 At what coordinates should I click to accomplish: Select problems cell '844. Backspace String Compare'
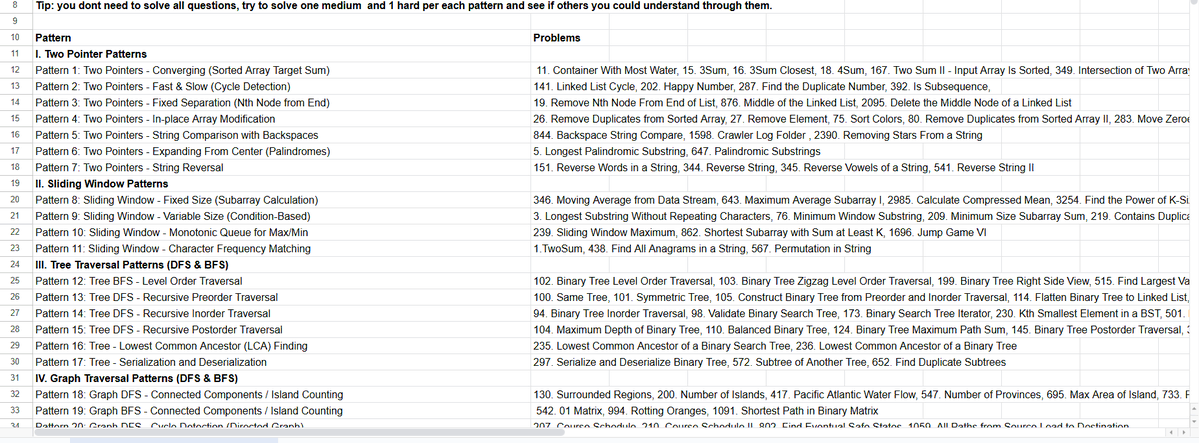coord(758,135)
